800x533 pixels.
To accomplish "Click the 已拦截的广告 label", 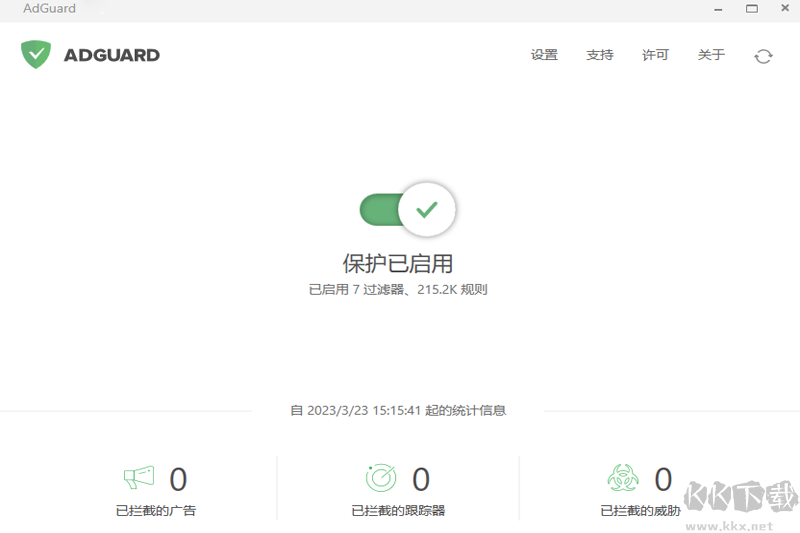I will tap(156, 510).
